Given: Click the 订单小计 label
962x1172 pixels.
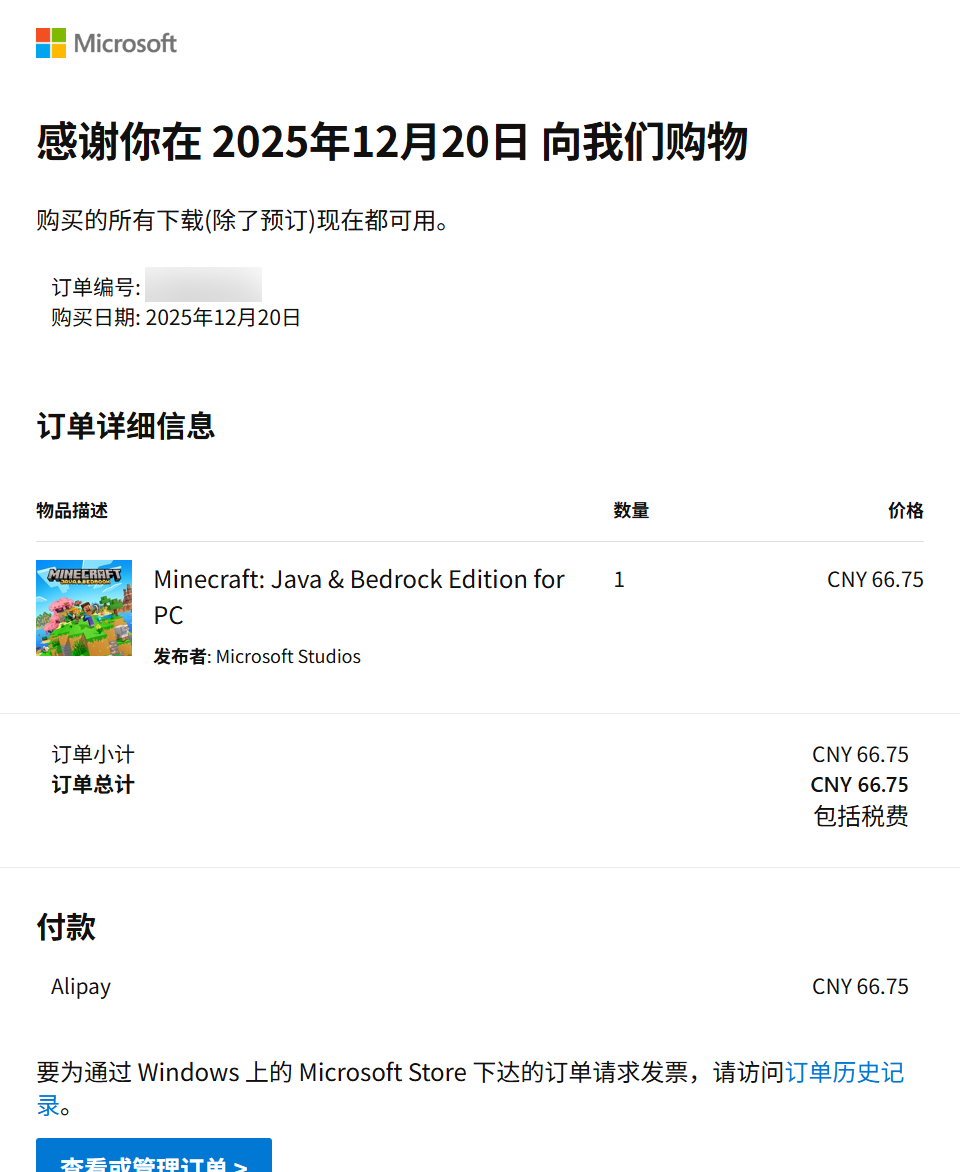Looking at the screenshot, I should 93,754.
